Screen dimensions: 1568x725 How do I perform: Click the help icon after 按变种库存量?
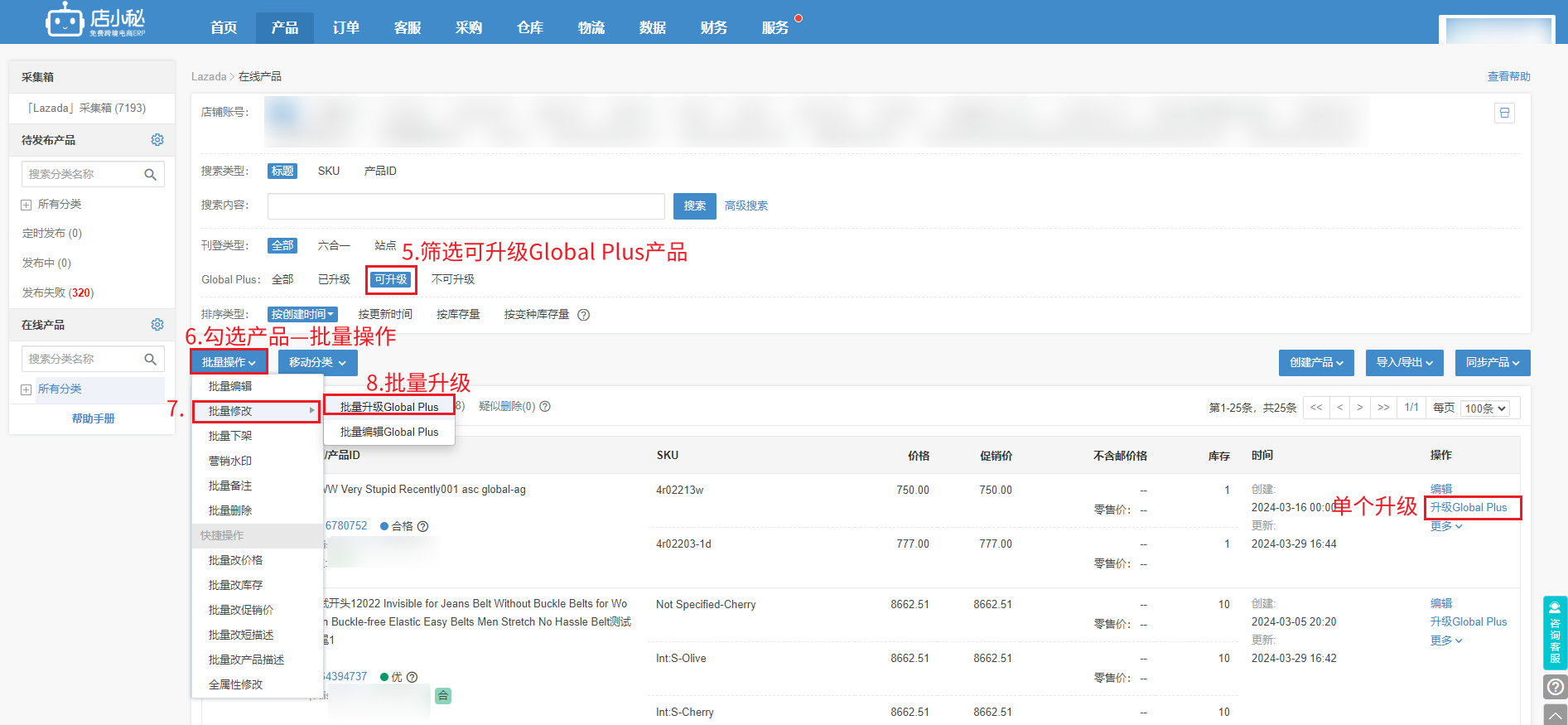(x=583, y=315)
